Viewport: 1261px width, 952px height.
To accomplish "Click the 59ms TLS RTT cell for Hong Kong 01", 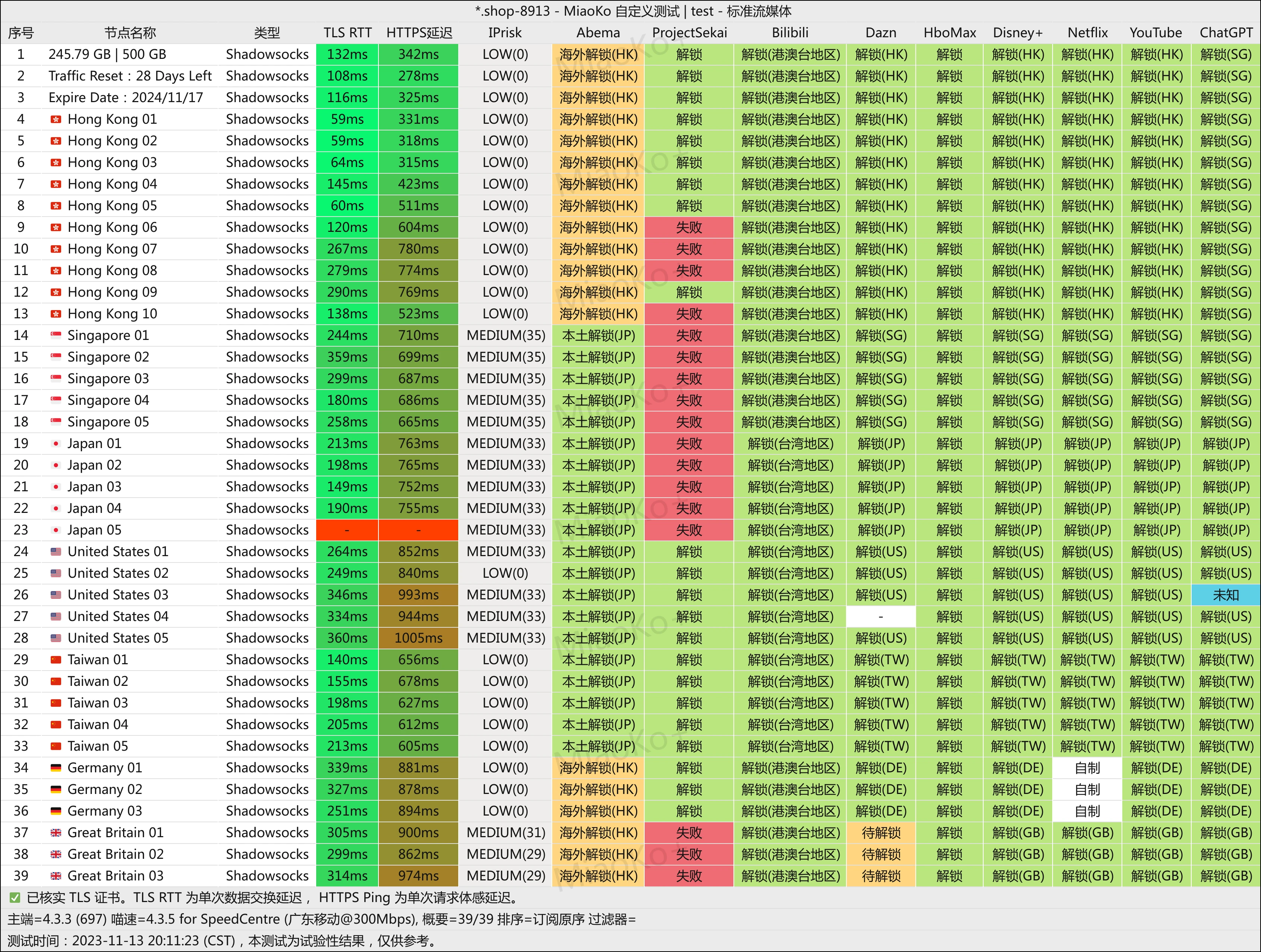I will tap(347, 120).
